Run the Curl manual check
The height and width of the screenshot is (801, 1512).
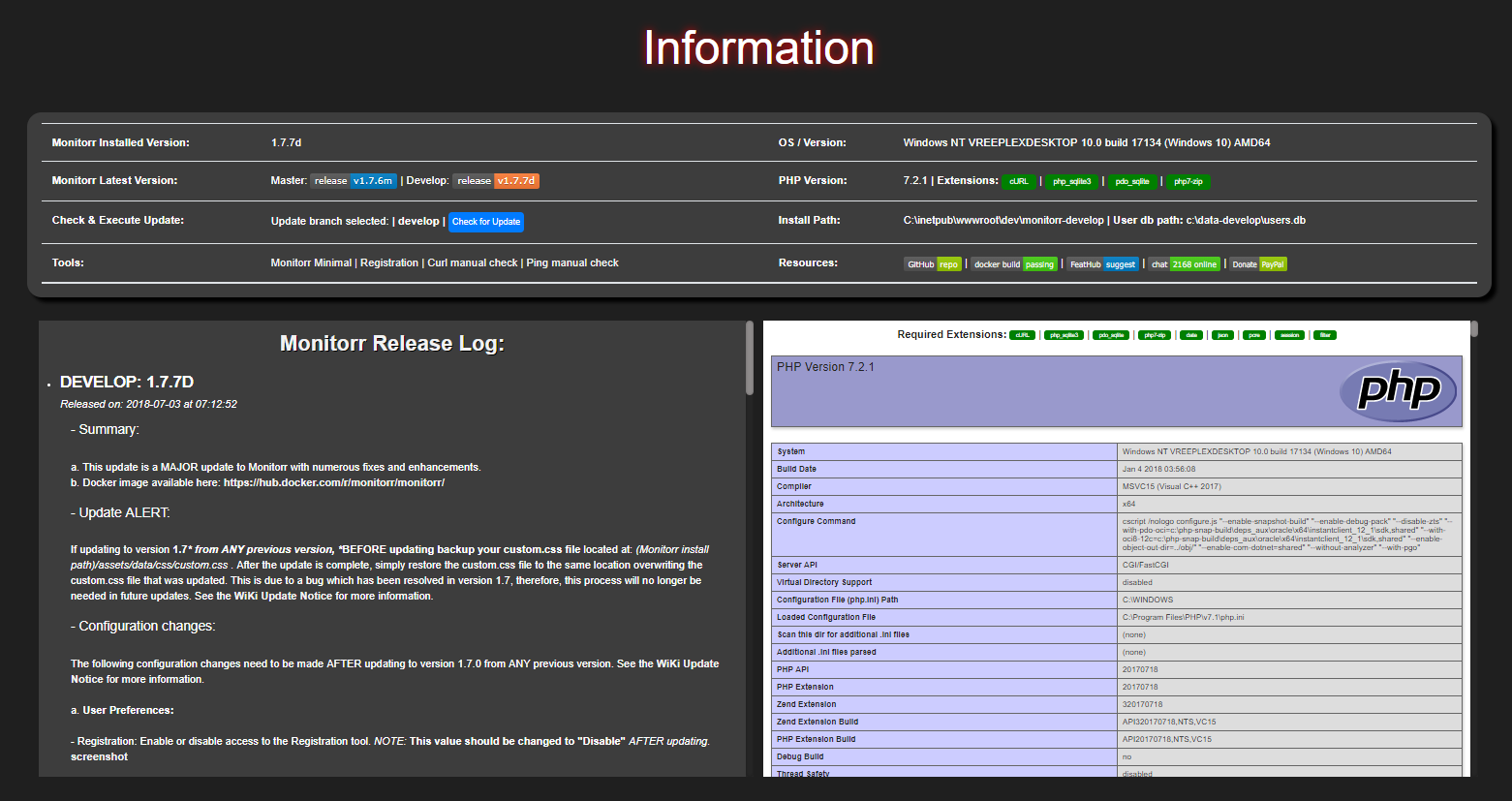(472, 262)
